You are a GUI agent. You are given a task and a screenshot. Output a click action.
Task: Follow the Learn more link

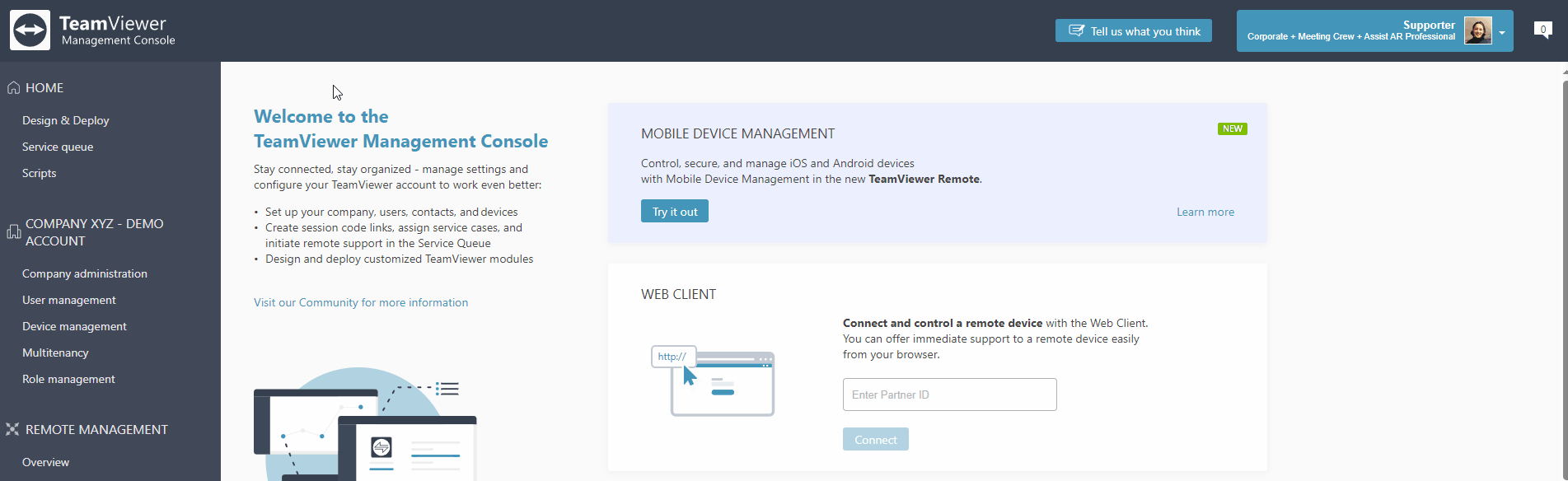coord(1205,212)
